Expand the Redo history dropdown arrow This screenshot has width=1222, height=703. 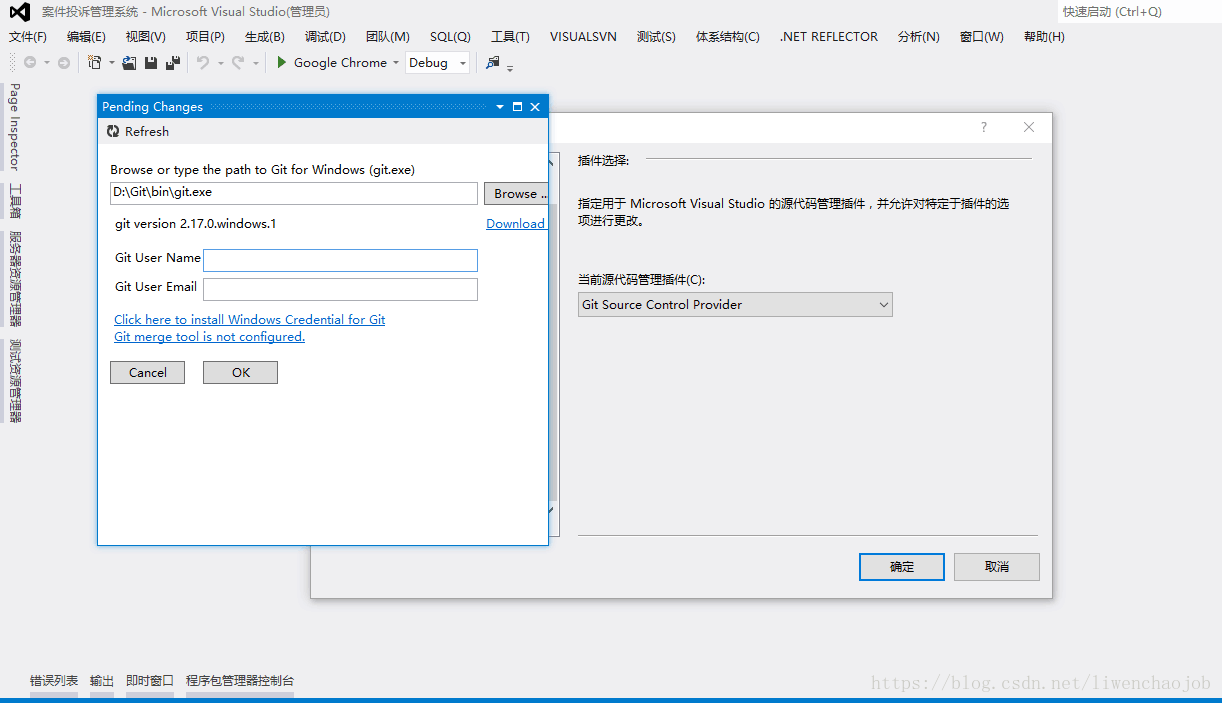pos(255,63)
